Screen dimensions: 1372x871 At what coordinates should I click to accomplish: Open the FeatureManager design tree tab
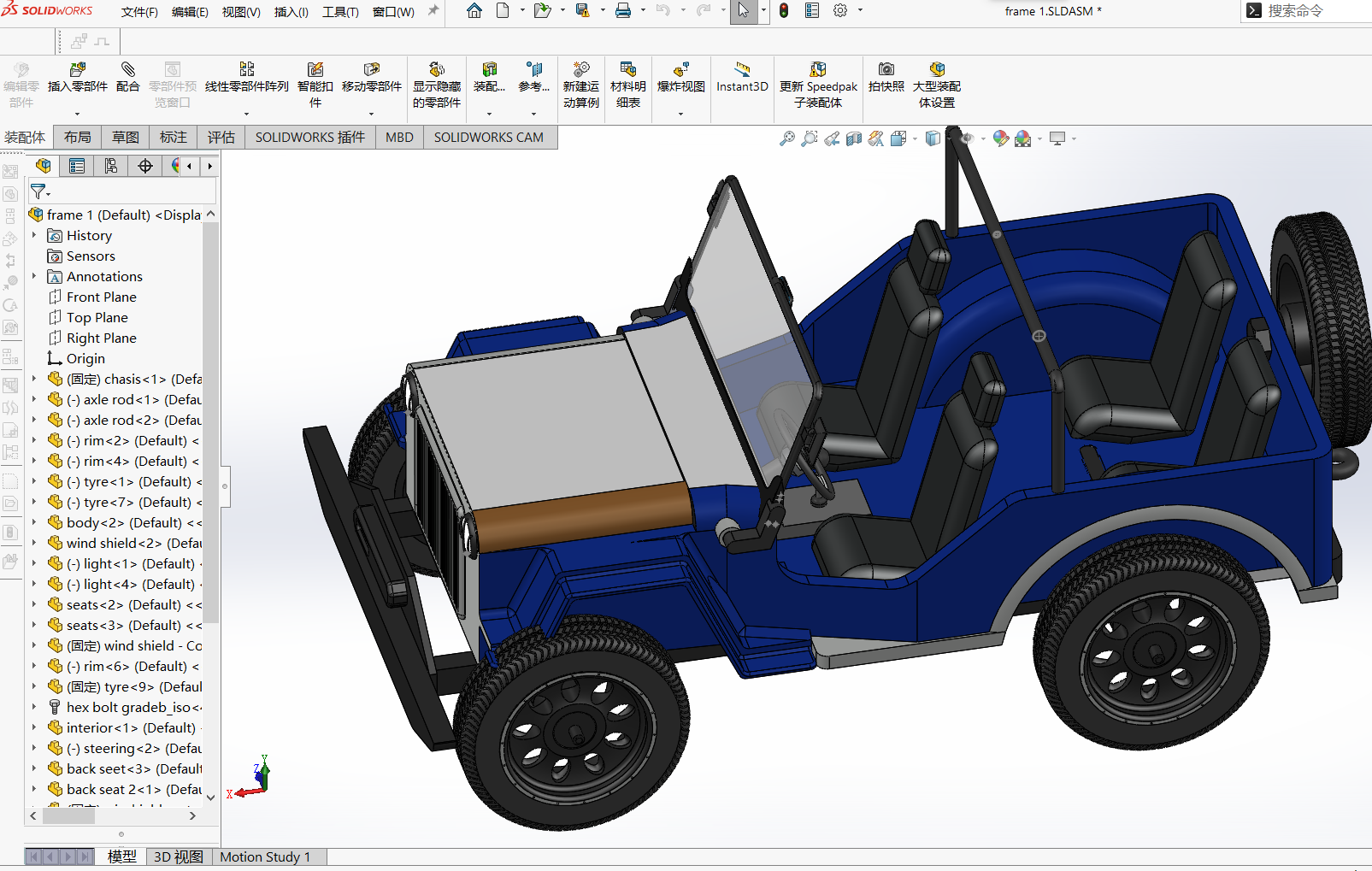(44, 166)
